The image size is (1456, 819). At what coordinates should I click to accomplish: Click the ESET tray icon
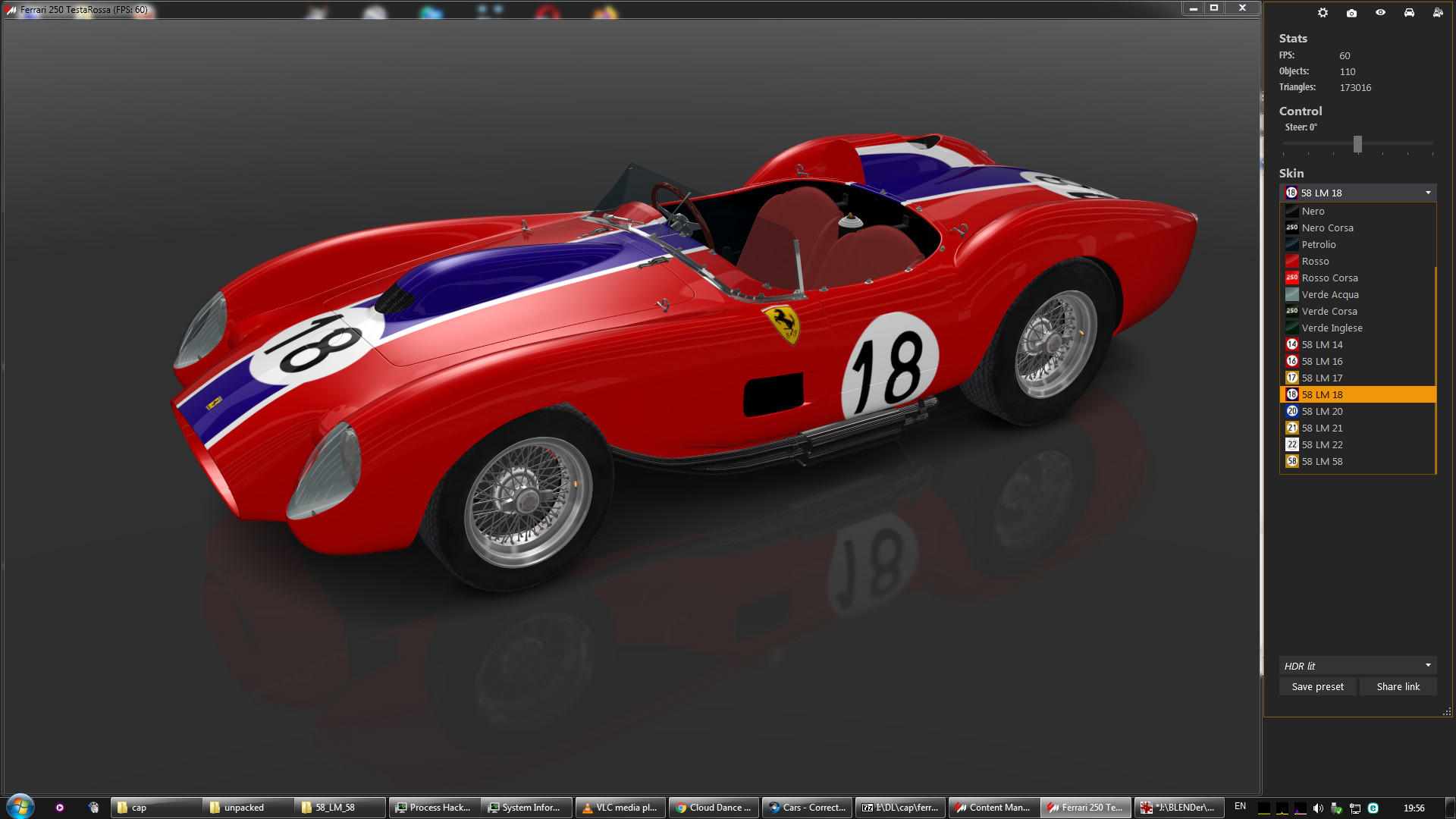1373,808
